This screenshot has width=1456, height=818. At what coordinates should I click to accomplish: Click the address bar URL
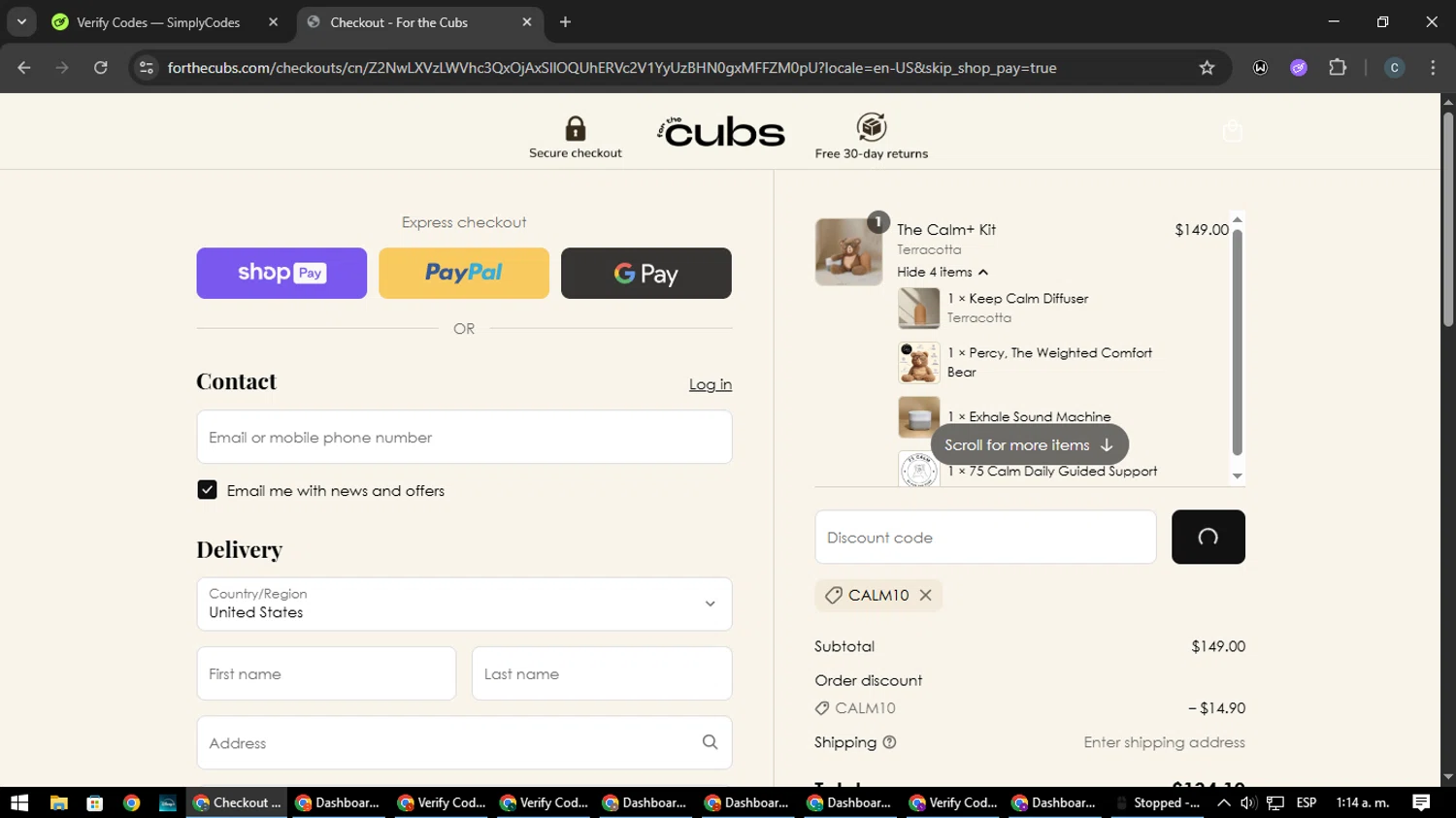(612, 68)
